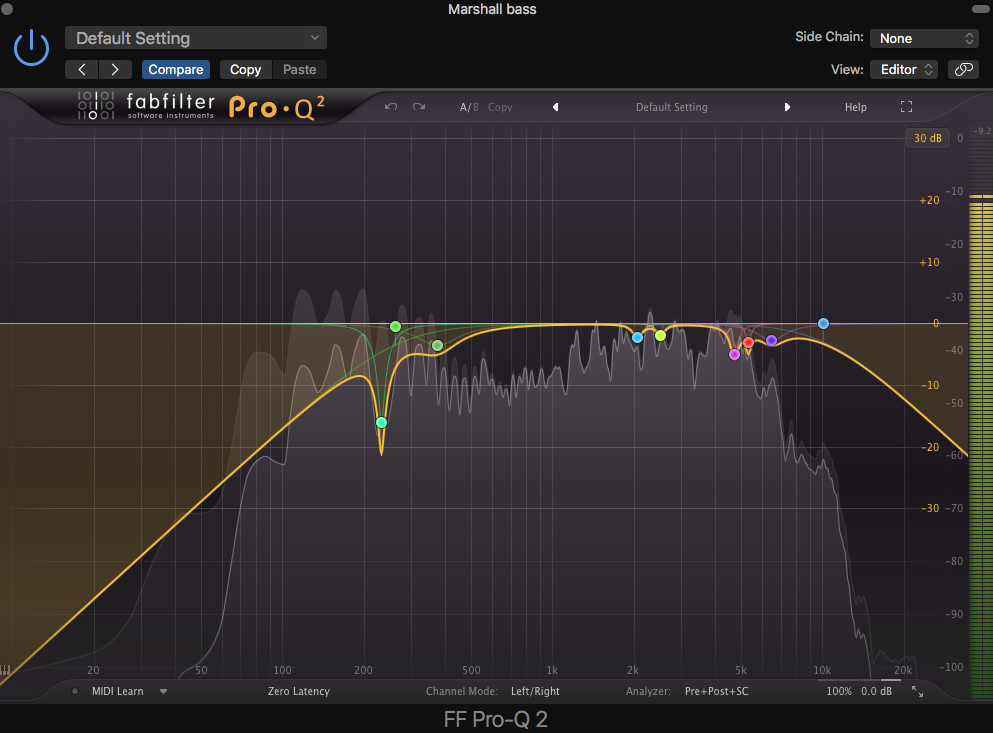The image size is (993, 733).
Task: Click the Copy button in header
Action: coord(245,69)
